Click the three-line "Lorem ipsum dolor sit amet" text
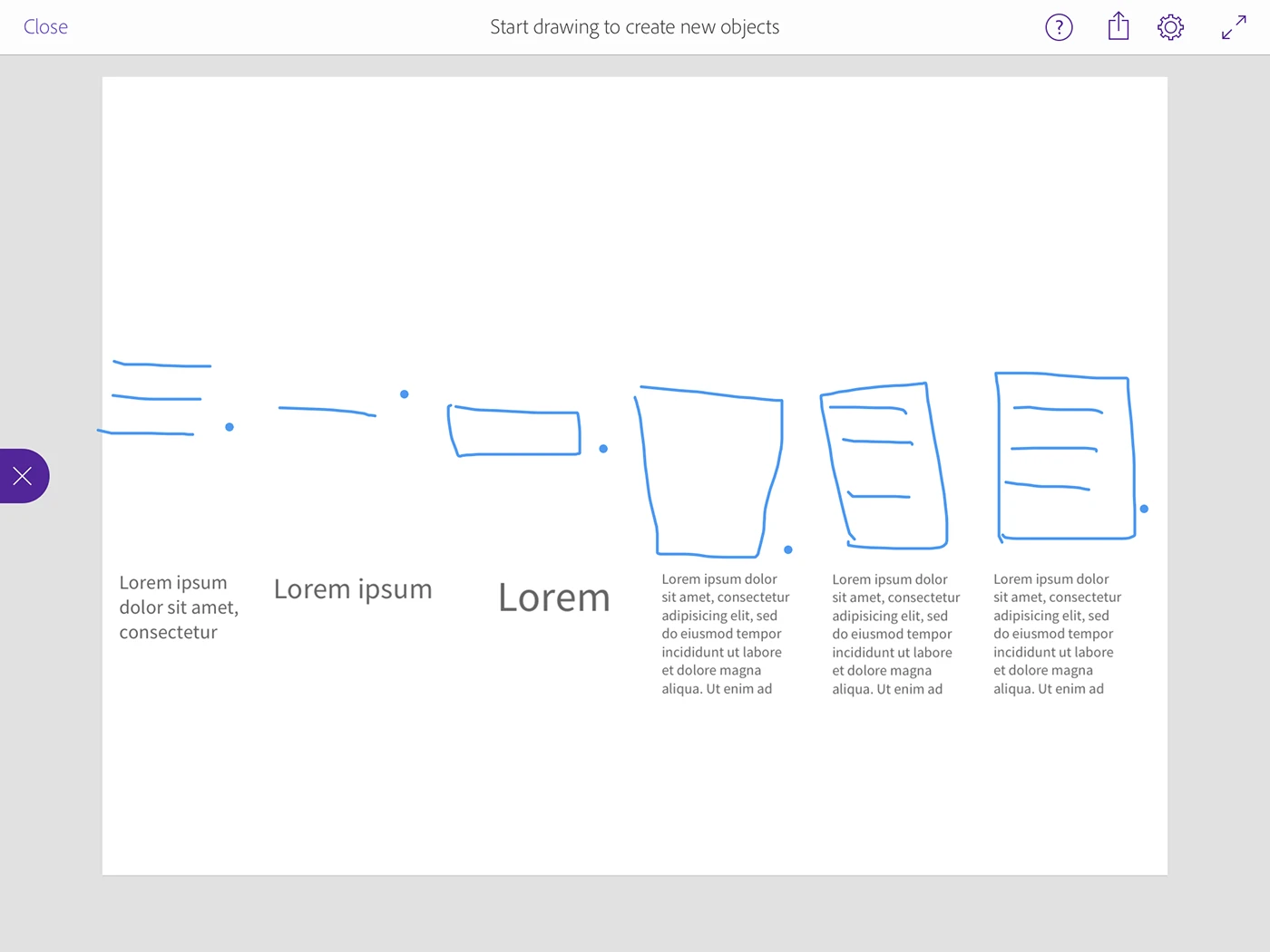Image resolution: width=1270 pixels, height=952 pixels. tap(178, 607)
